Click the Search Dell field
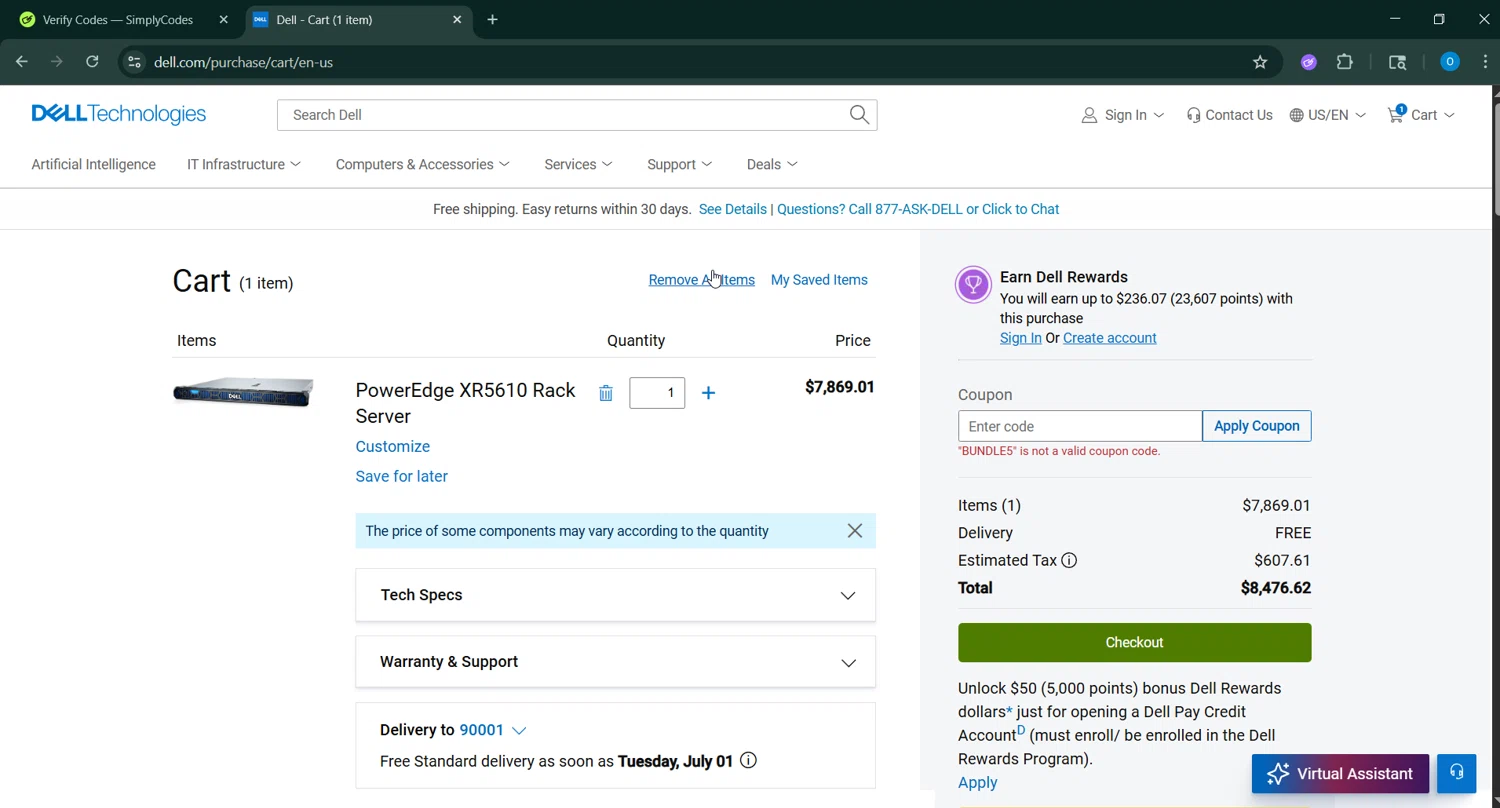The image size is (1500, 808). click(563, 115)
